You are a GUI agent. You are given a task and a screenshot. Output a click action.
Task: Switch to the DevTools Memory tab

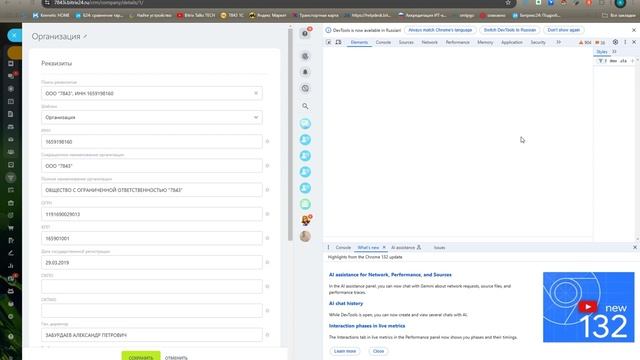point(485,42)
